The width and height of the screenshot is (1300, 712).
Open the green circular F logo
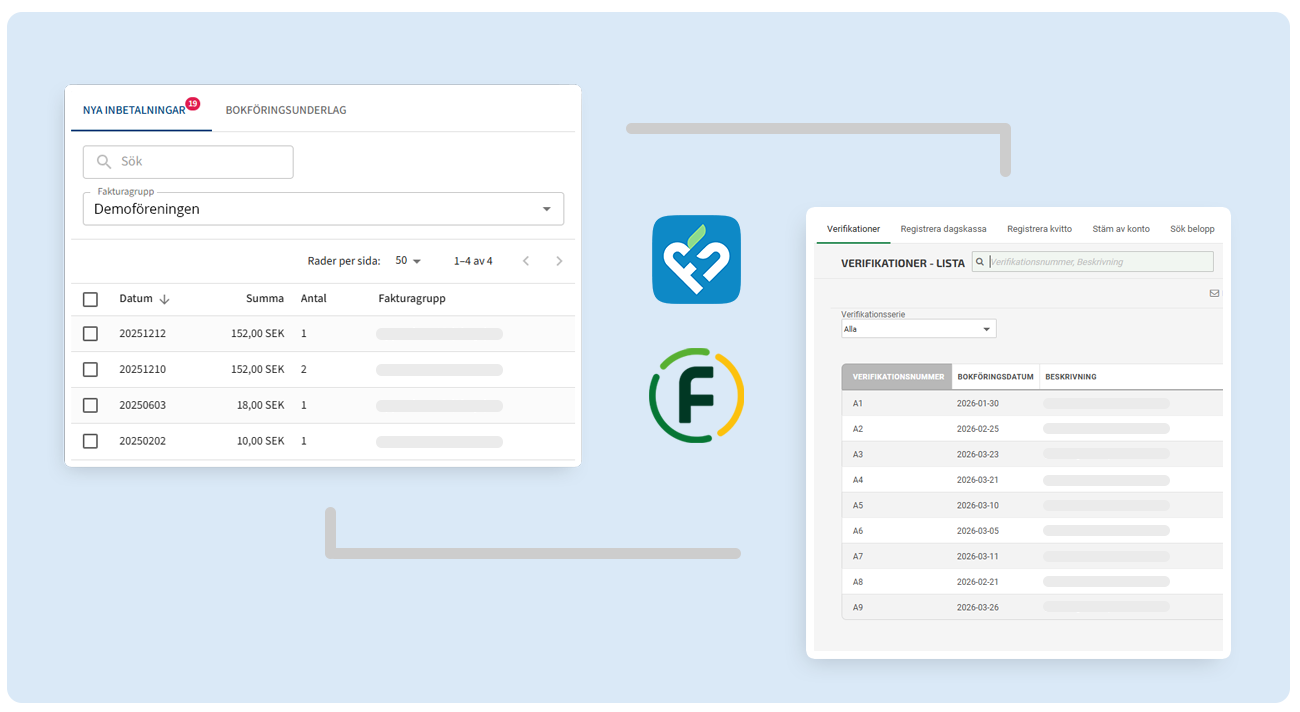pos(696,395)
